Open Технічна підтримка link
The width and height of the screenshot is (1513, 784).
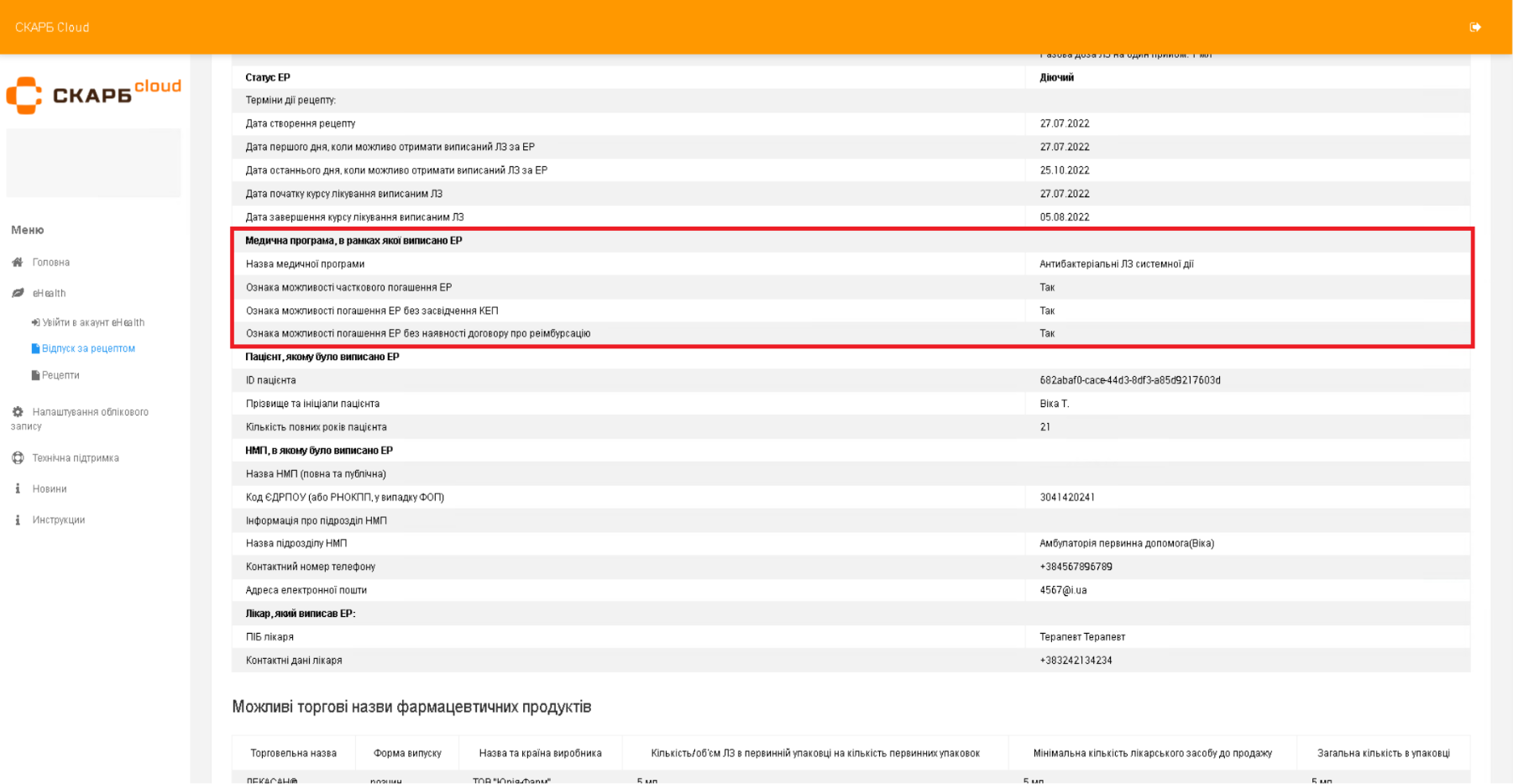point(76,458)
